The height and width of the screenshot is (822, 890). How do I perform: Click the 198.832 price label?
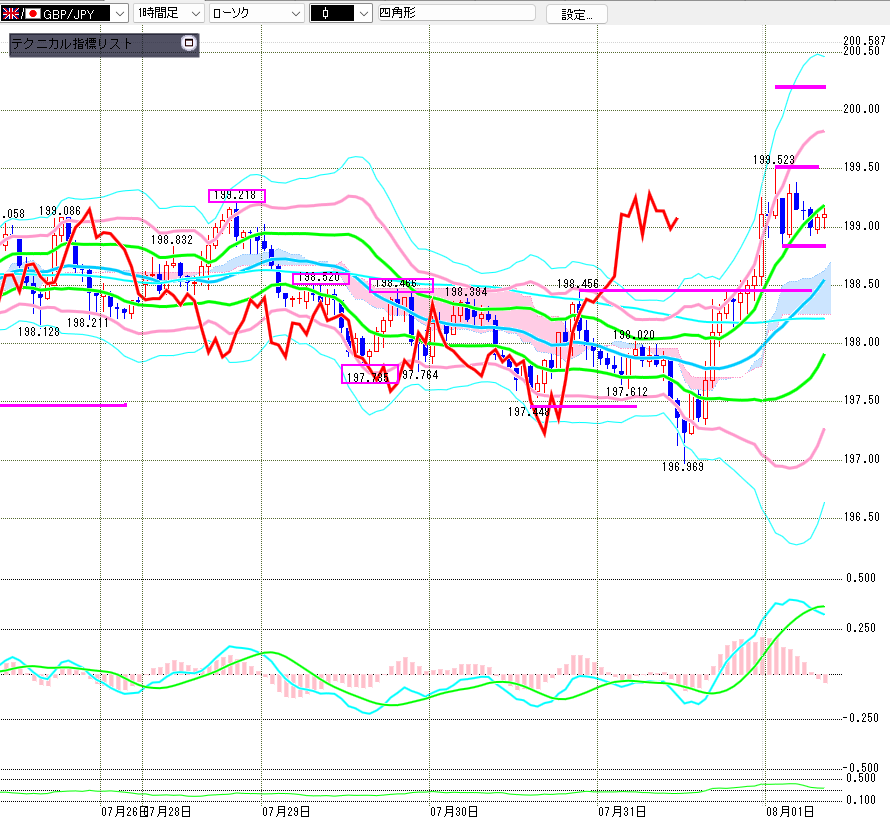coord(172,240)
